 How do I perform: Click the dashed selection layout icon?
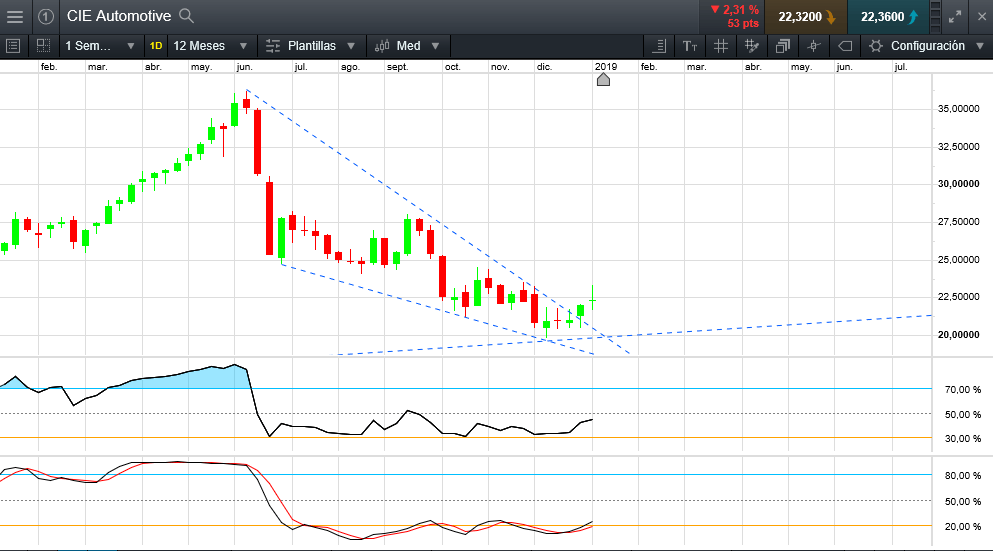coord(43,46)
